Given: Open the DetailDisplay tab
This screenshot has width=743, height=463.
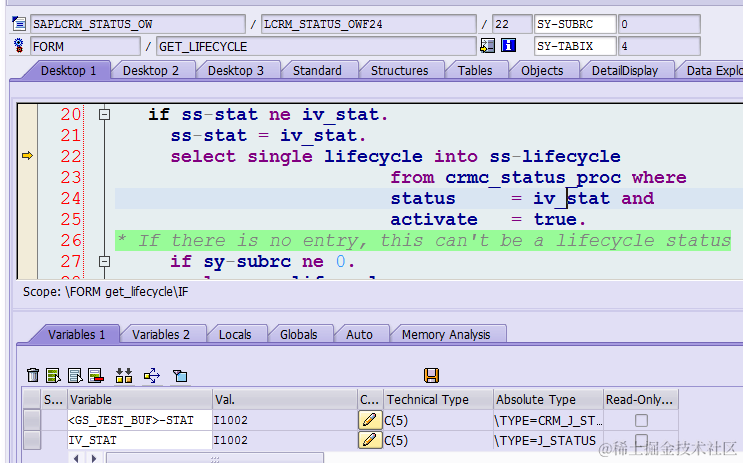Looking at the screenshot, I should 625,71.
